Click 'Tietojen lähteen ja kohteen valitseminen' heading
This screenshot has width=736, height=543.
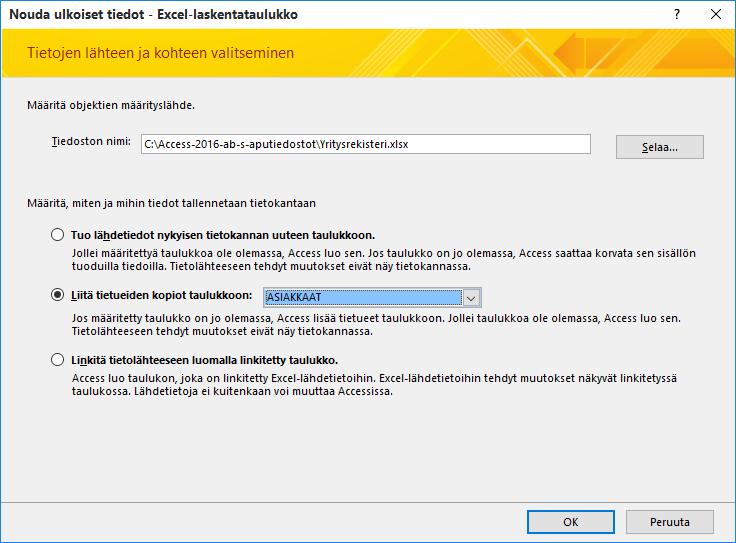pyautogui.click(x=161, y=53)
